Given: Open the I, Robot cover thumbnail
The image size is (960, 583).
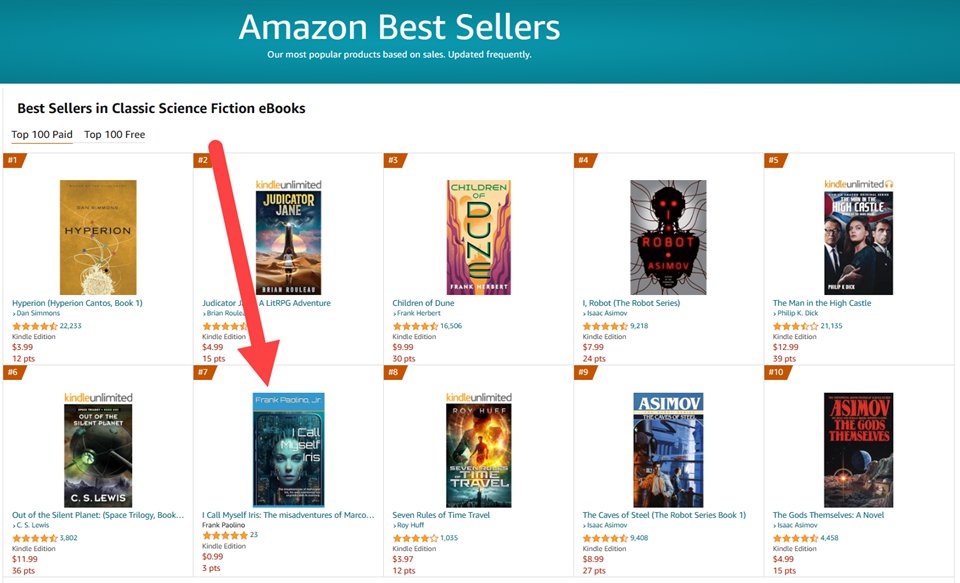Looking at the screenshot, I should click(x=668, y=237).
